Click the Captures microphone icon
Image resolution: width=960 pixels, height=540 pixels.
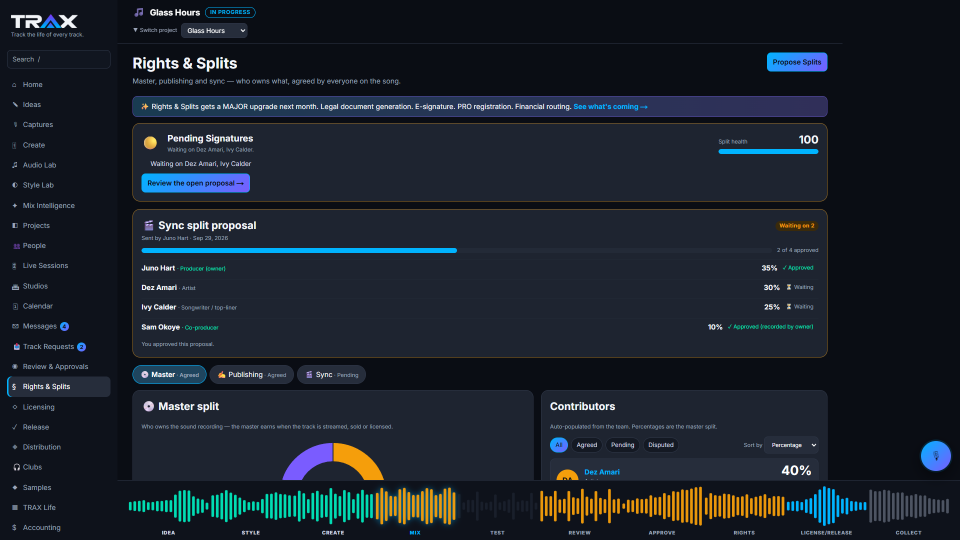point(15,125)
